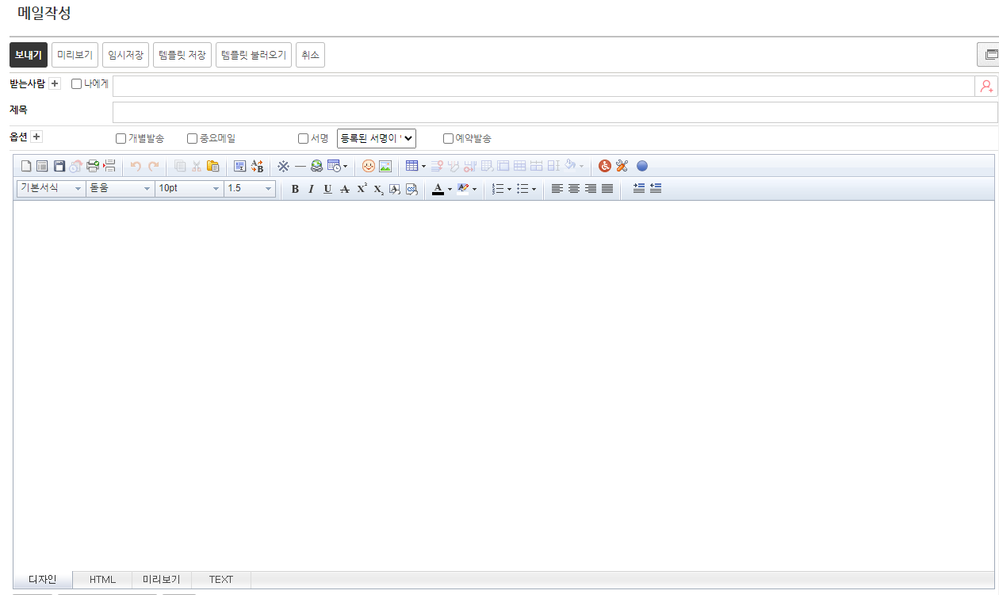Click the accessibility check icon

click(x=605, y=166)
